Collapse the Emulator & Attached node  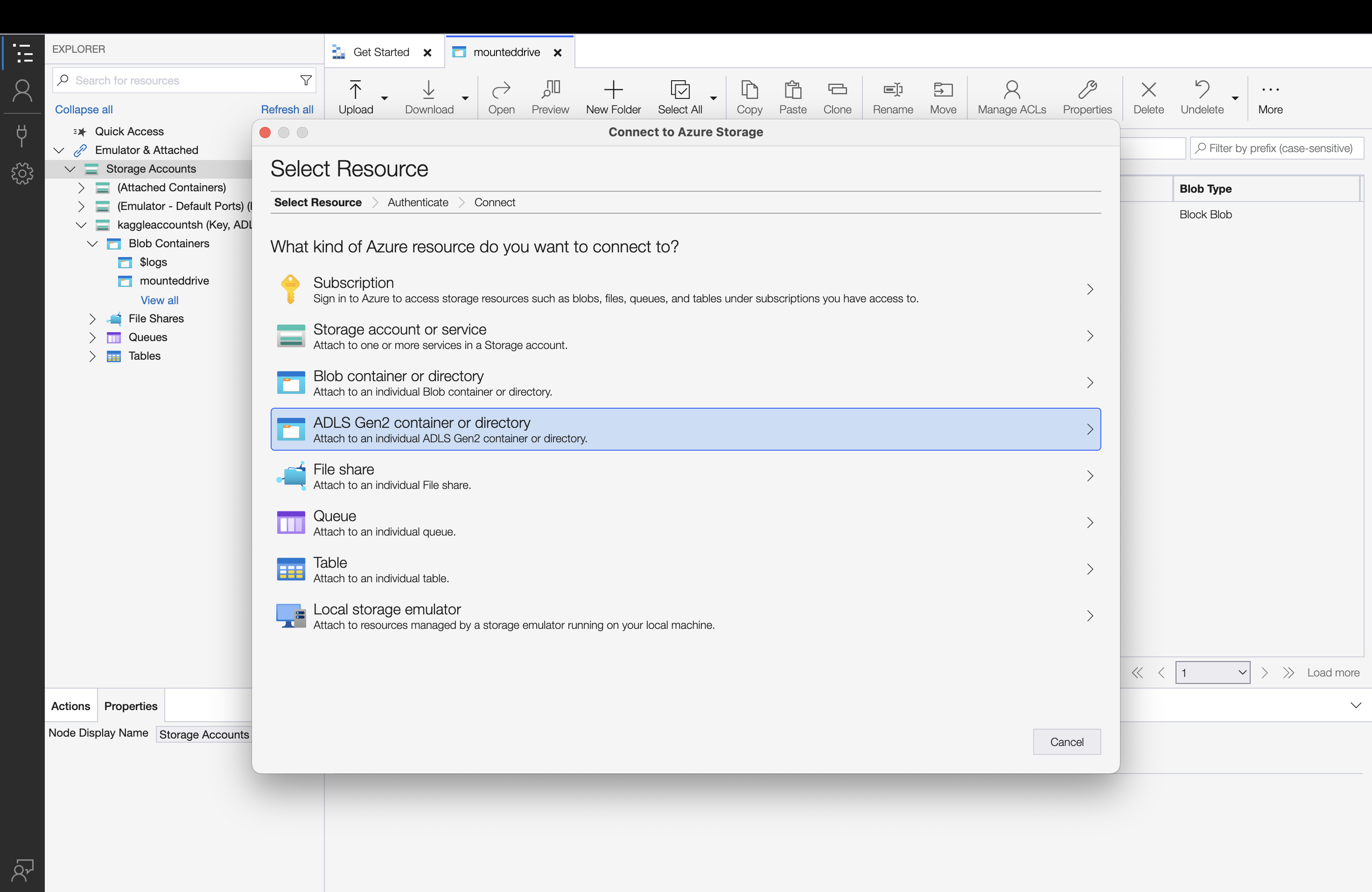pos(59,150)
